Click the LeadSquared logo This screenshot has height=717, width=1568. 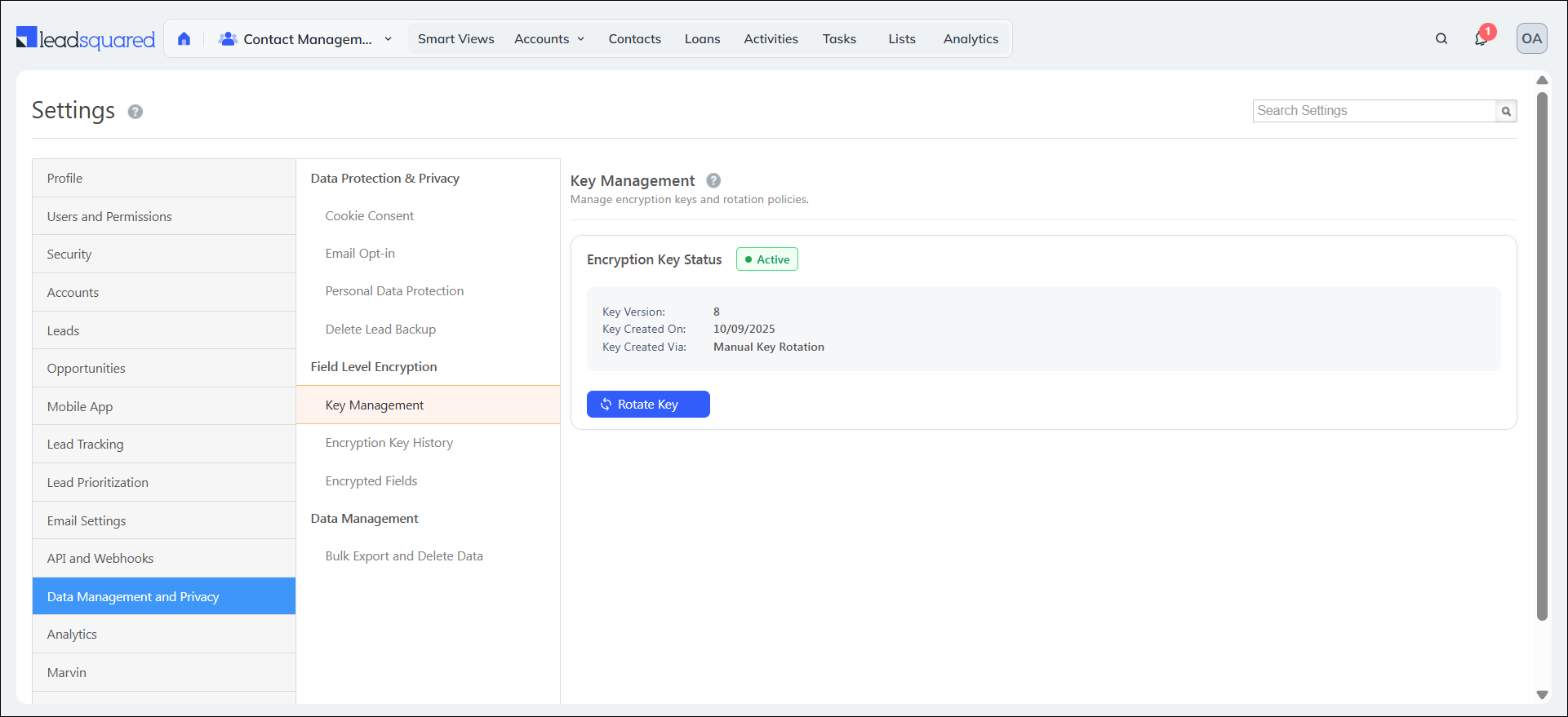86,39
